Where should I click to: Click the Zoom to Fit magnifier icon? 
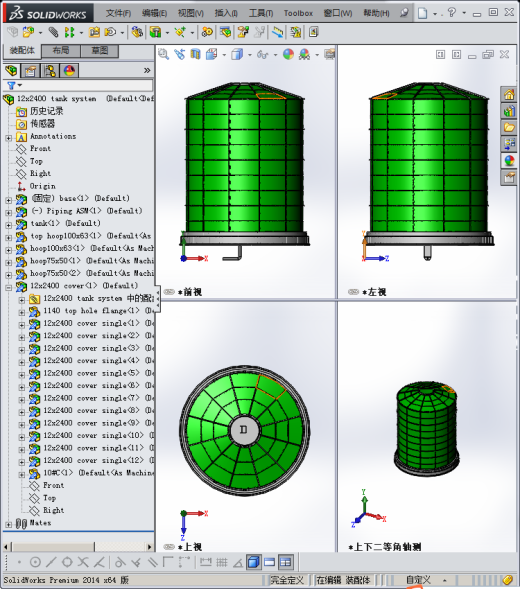coord(163,54)
